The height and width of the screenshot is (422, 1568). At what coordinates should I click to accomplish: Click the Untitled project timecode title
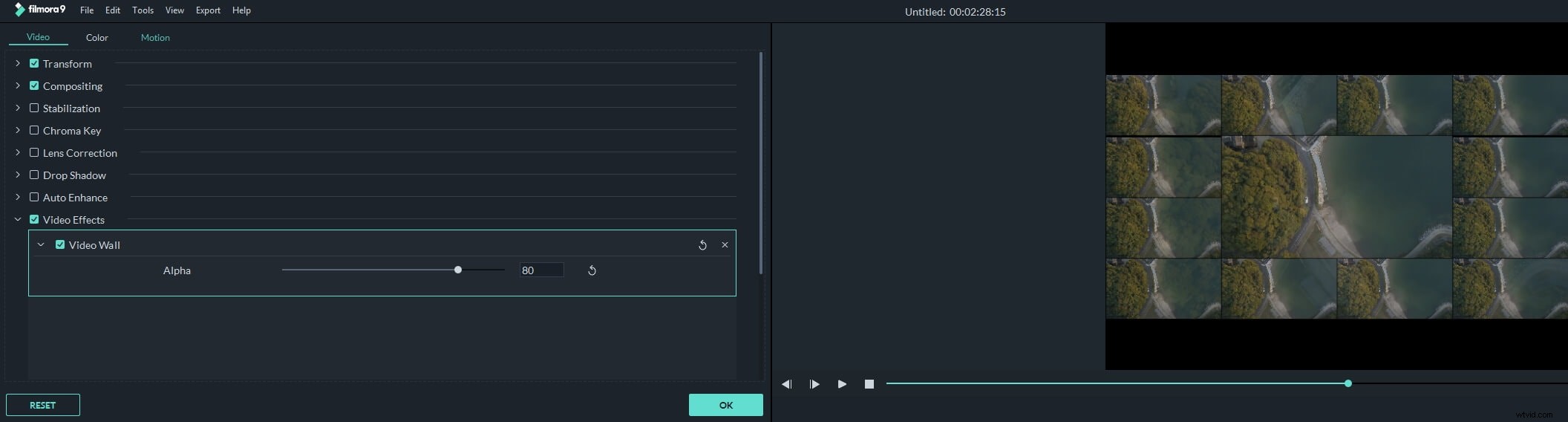(x=955, y=12)
